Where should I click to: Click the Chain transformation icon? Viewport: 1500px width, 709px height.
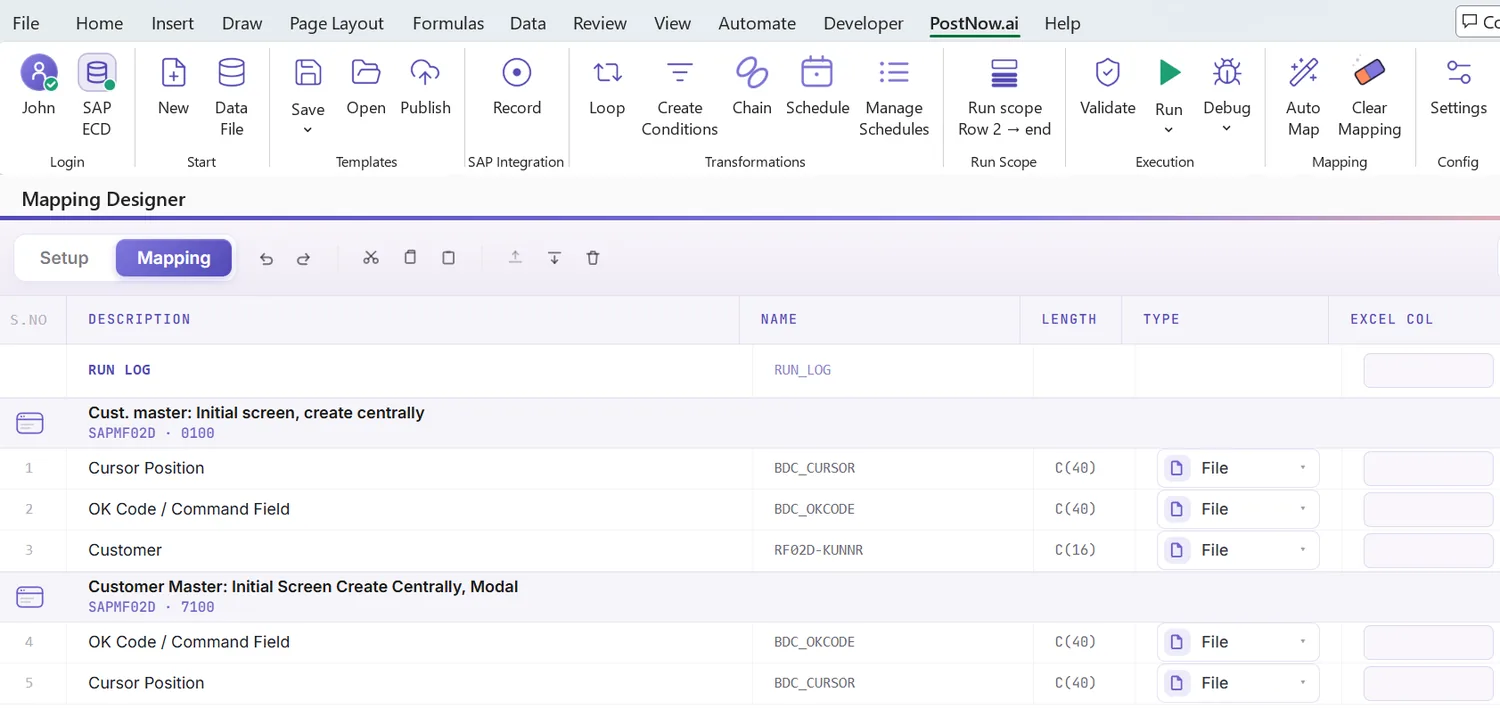[752, 73]
